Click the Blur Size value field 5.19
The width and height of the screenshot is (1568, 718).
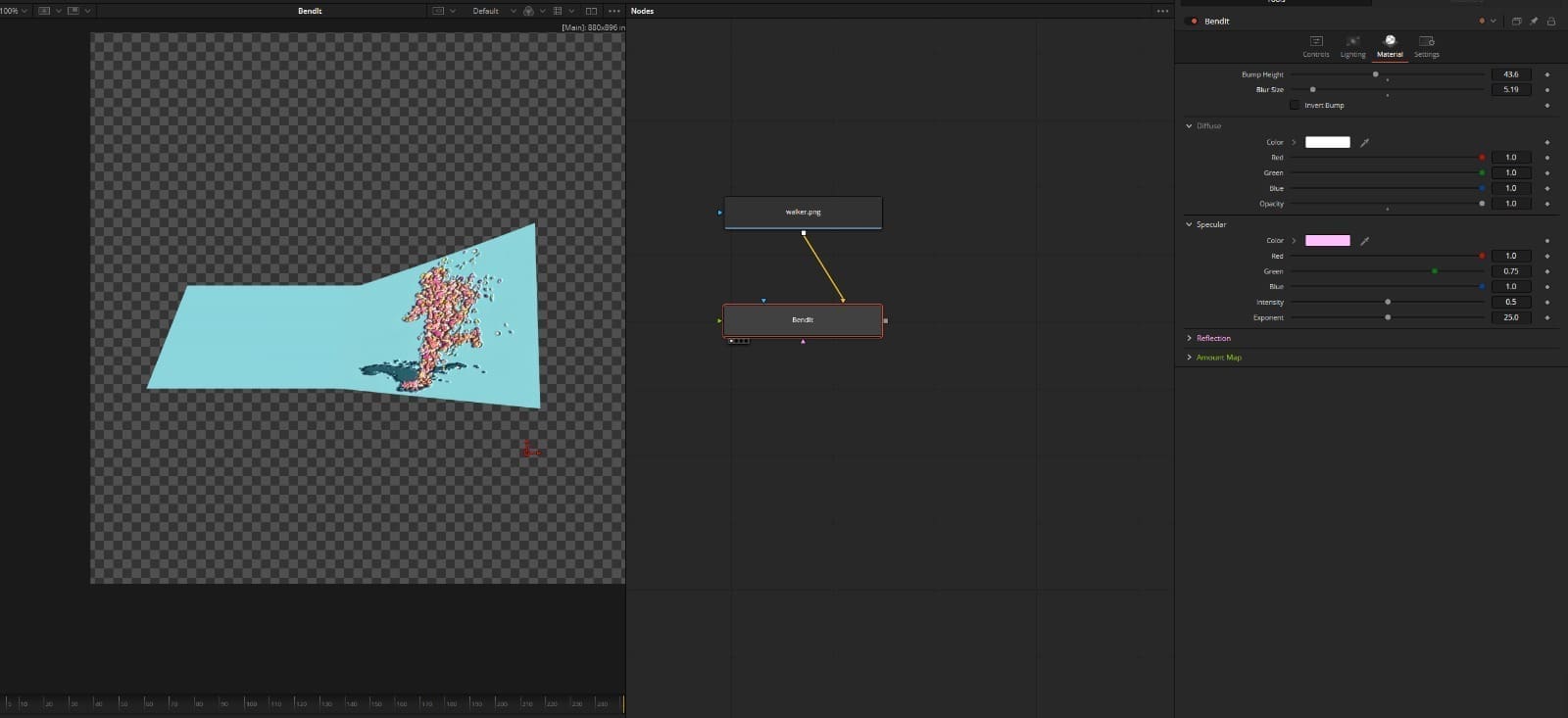tap(1511, 89)
